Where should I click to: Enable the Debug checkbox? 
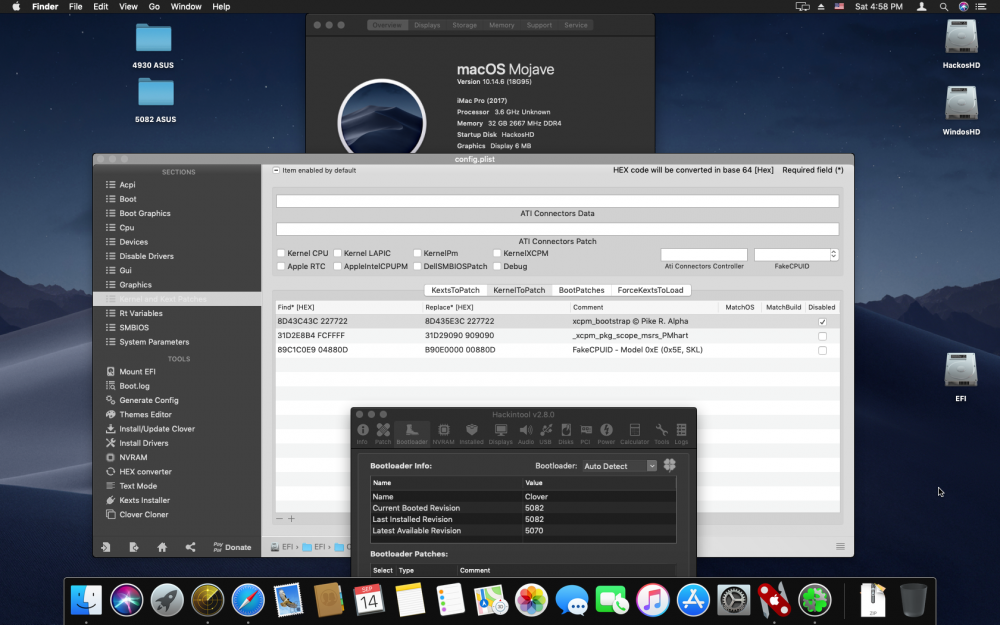[497, 266]
